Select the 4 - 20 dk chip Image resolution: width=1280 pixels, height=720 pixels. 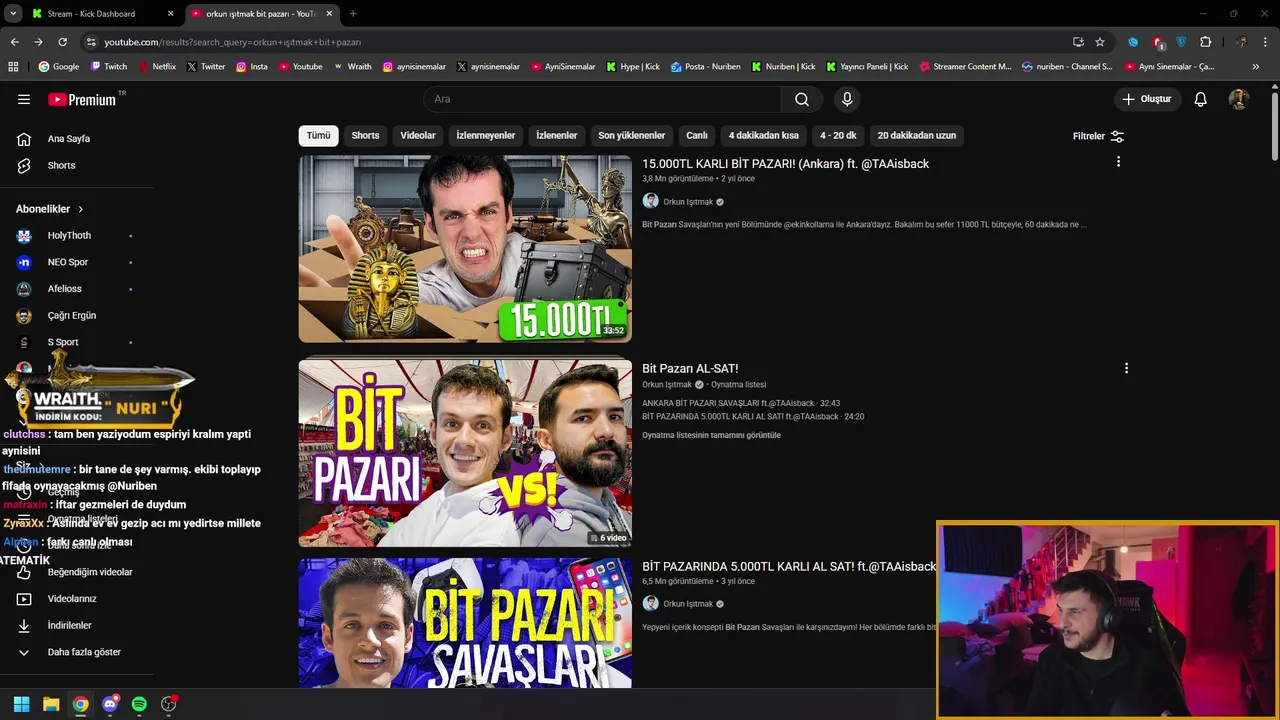838,135
